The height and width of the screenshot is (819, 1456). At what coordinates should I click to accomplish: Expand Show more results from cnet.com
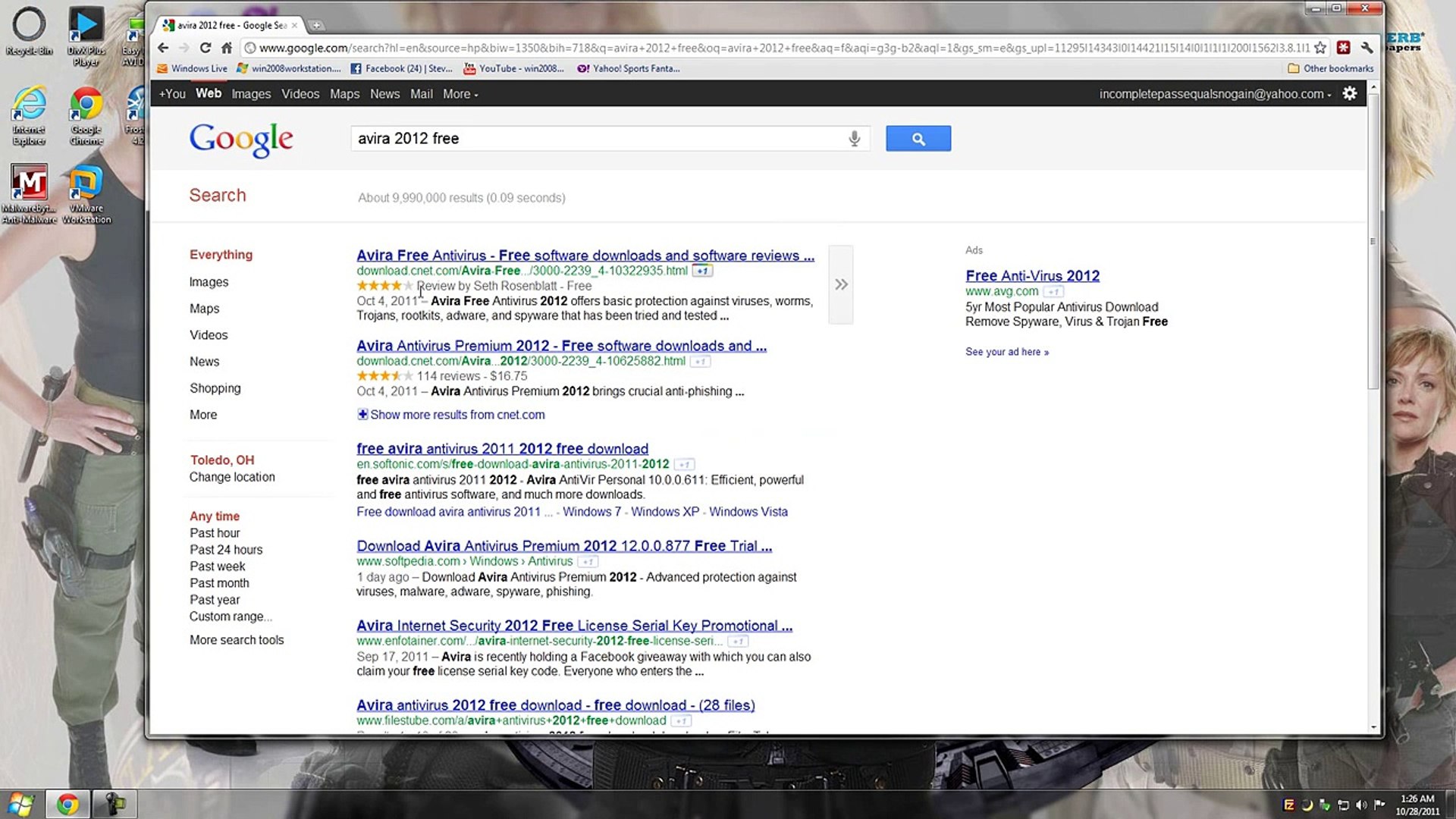(457, 415)
